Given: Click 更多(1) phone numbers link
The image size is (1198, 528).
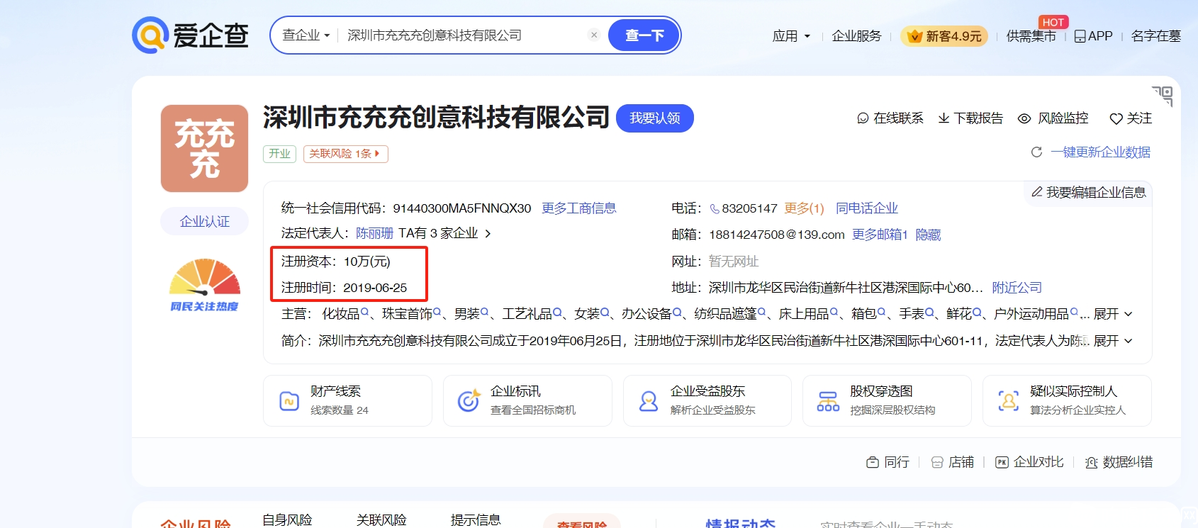Looking at the screenshot, I should [805, 209].
